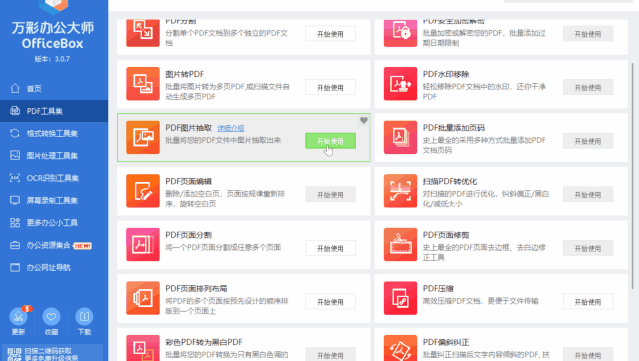This screenshot has height=361, width=639.
Task: Open 办公资源集合 sidebar item
Action: click(x=54, y=245)
